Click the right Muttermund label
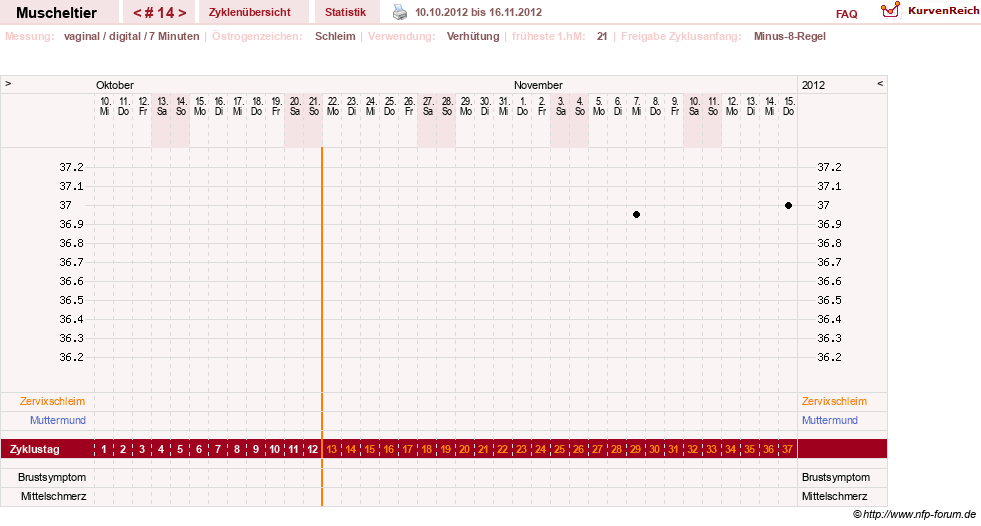 830,420
